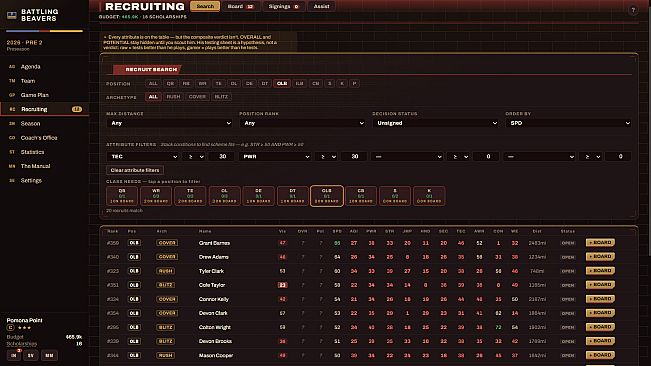This screenshot has height=366, width=651.
Task: Select the ALL archetype chip
Action: pyautogui.click(x=153, y=97)
